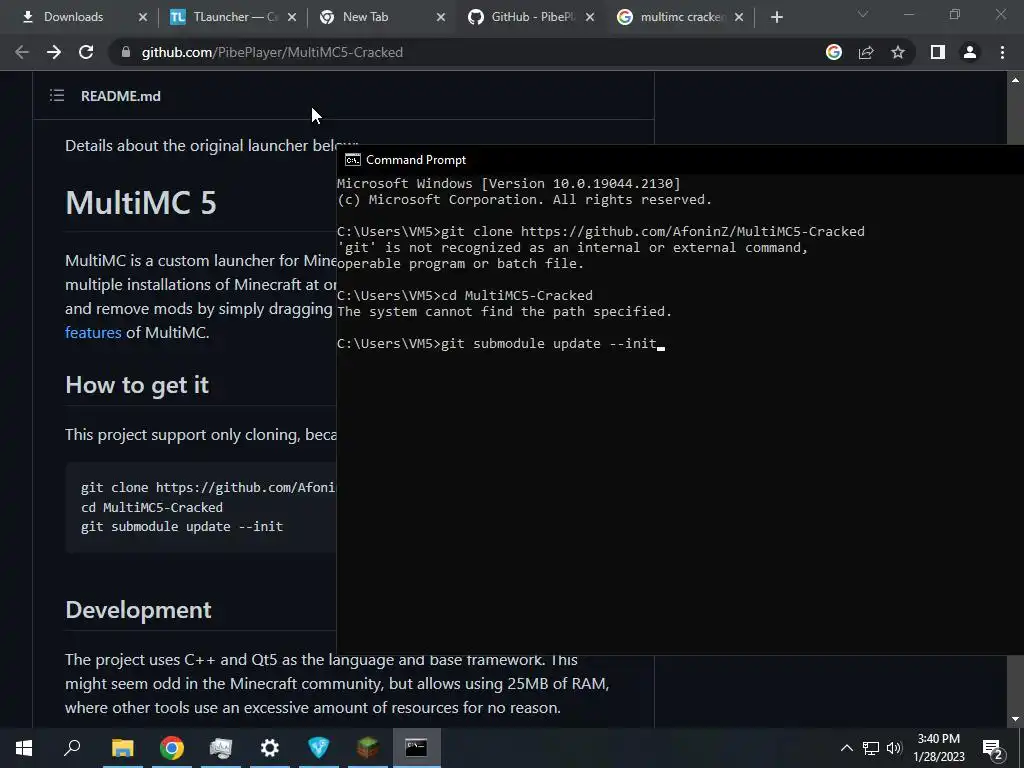Close the GitHub tab
The height and width of the screenshot is (768, 1024).
pyautogui.click(x=590, y=17)
